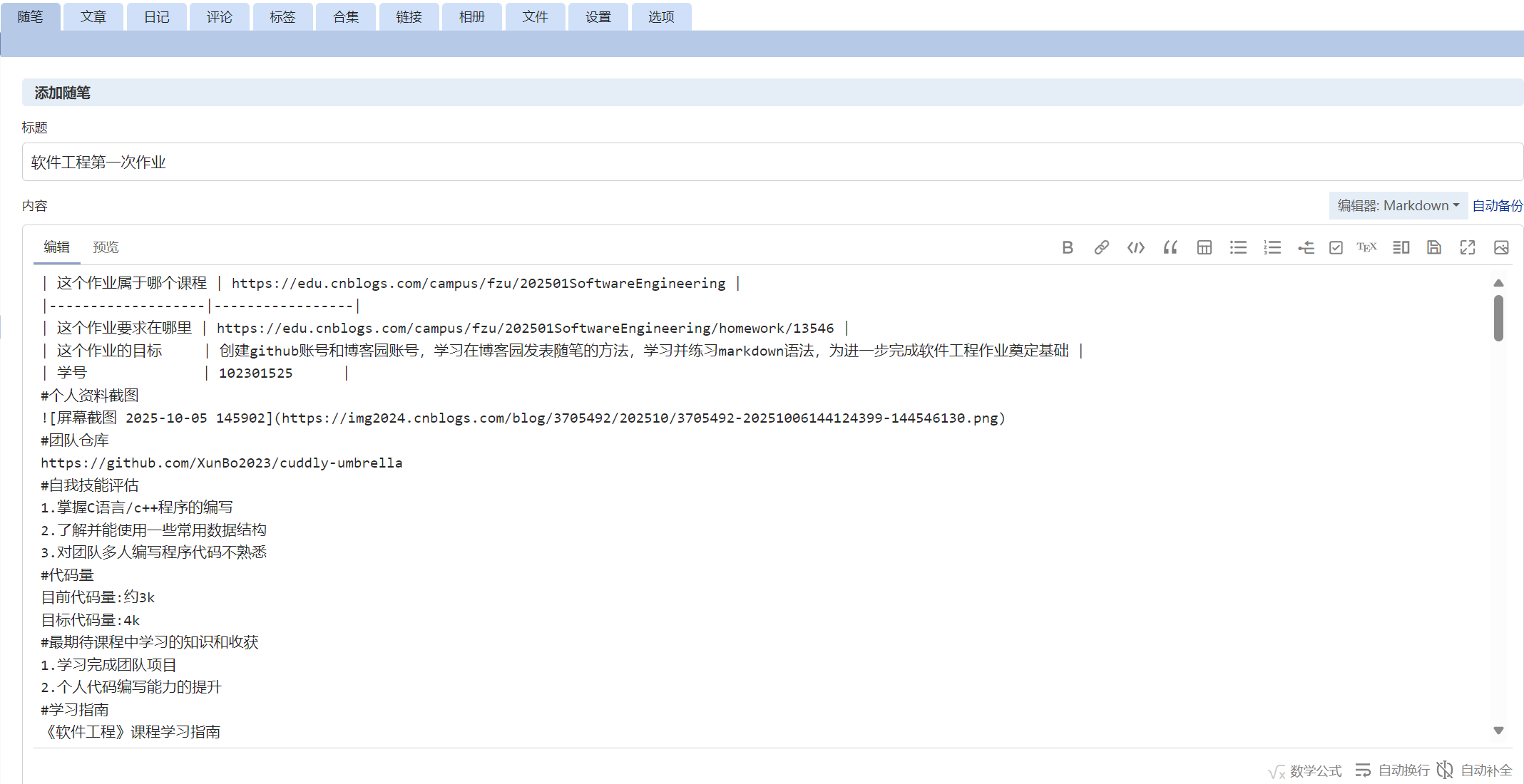
Task: Save the draft with the save icon
Action: coord(1433,247)
